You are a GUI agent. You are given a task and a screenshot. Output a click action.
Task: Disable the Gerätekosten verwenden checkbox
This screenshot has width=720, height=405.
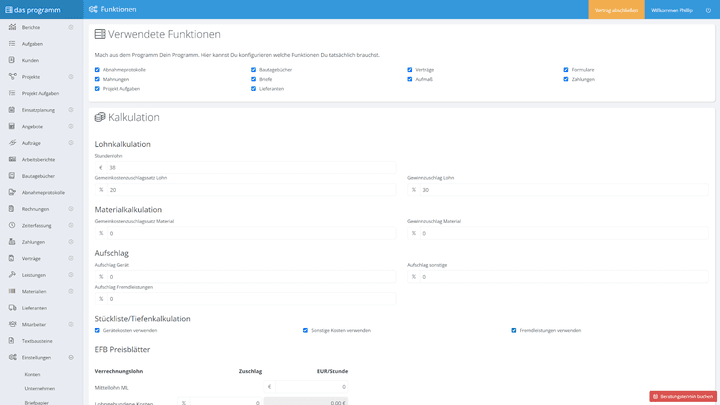(97, 330)
